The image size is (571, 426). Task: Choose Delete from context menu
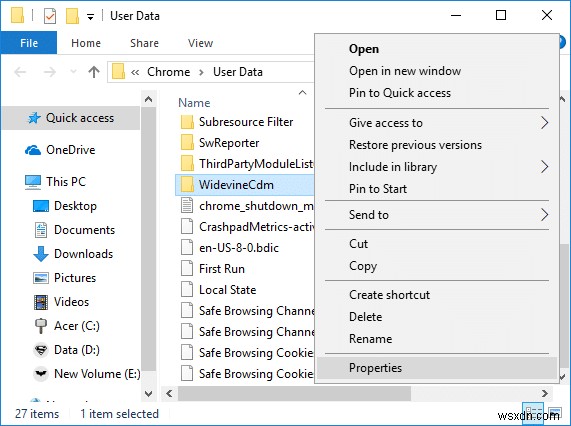pos(437,317)
